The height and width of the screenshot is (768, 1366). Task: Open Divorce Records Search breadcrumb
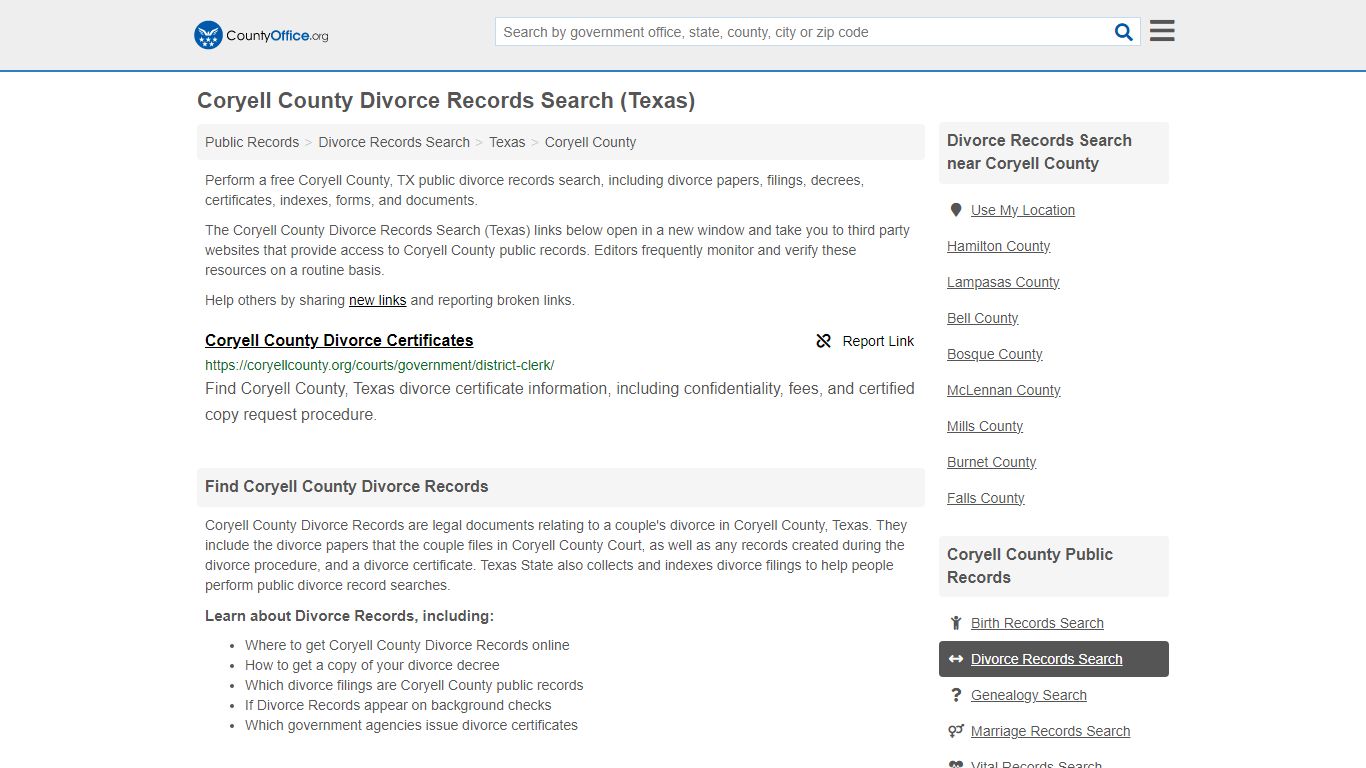coord(394,142)
